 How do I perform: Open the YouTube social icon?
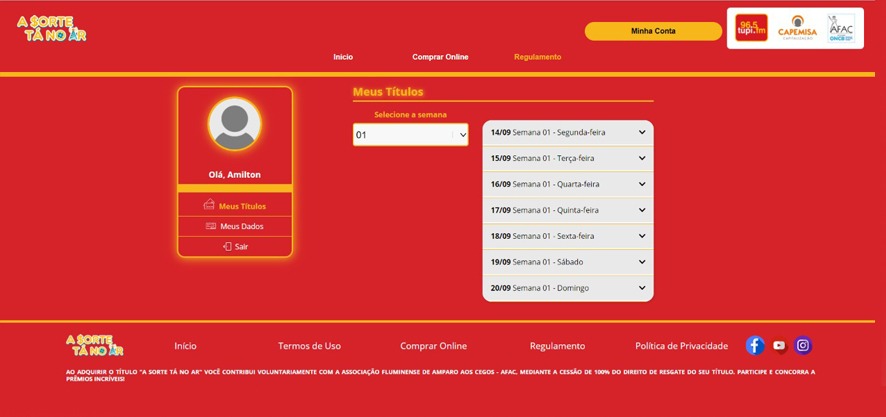(x=779, y=346)
